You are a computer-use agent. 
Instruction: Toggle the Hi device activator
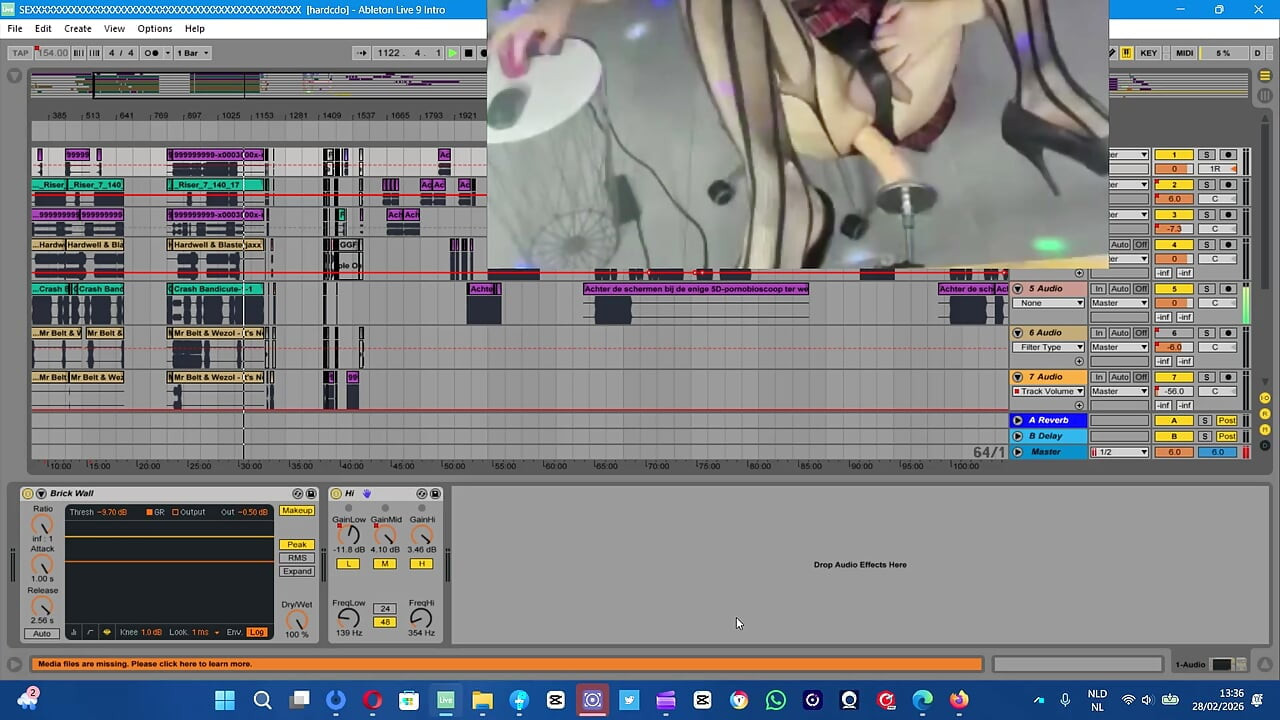(336, 494)
